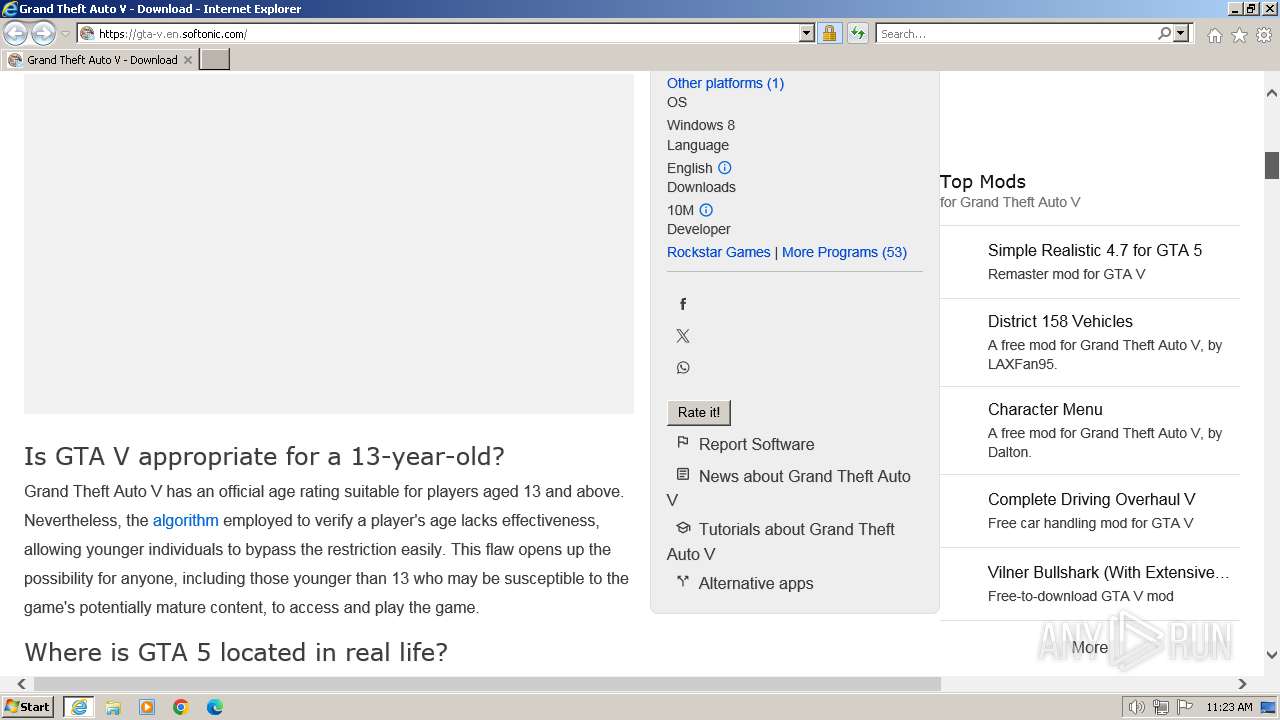Viewport: 1280px width, 720px height.
Task: Show info icon next to 10M downloads
Action: 706,210
